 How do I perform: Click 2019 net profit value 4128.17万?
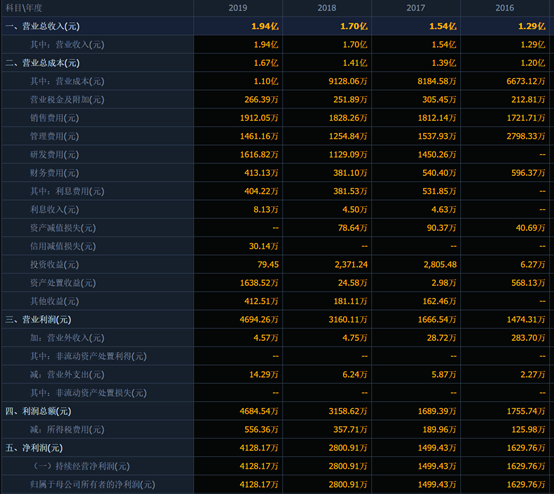tap(259, 448)
